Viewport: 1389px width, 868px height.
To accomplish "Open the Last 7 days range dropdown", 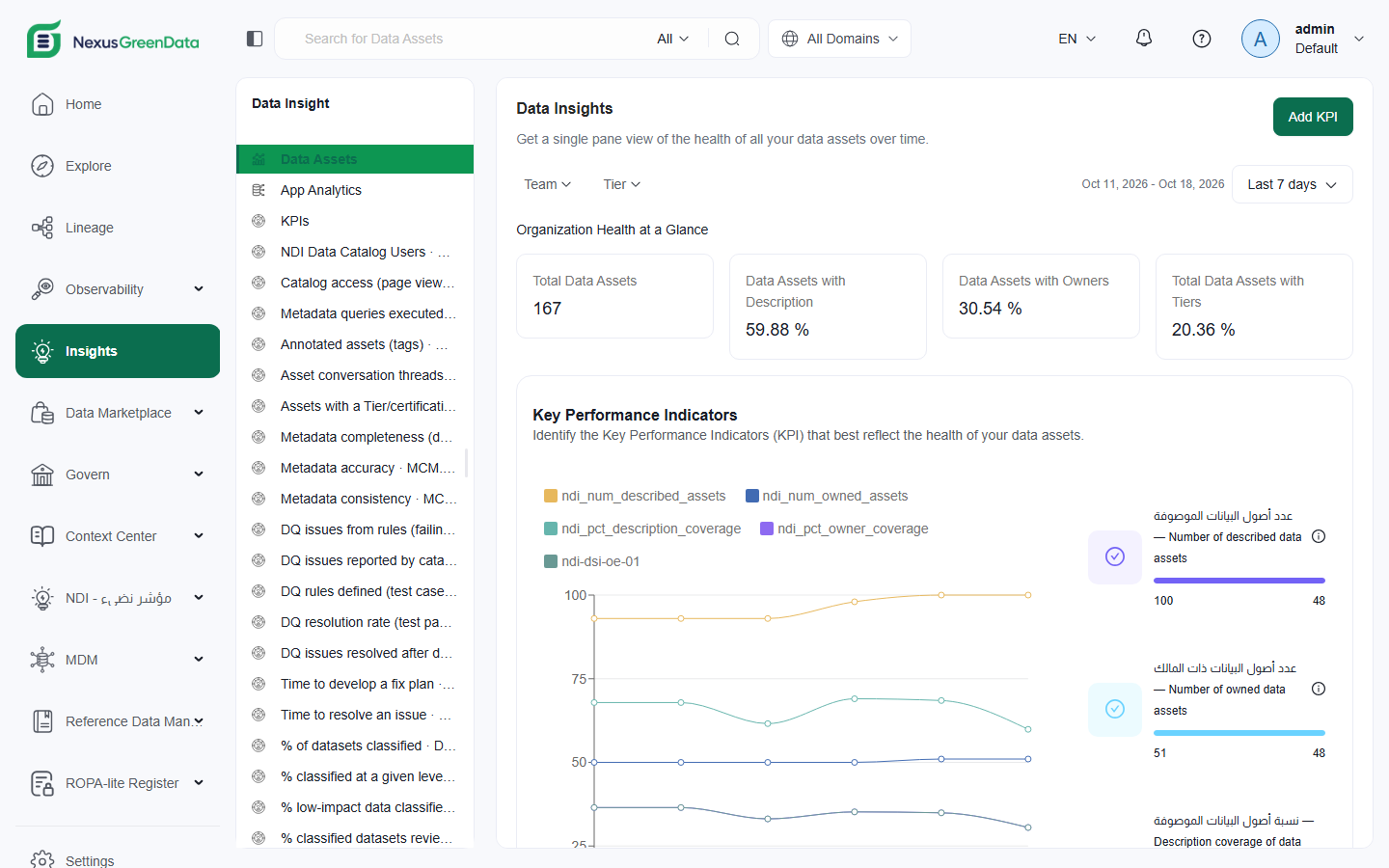I will pyautogui.click(x=1293, y=184).
